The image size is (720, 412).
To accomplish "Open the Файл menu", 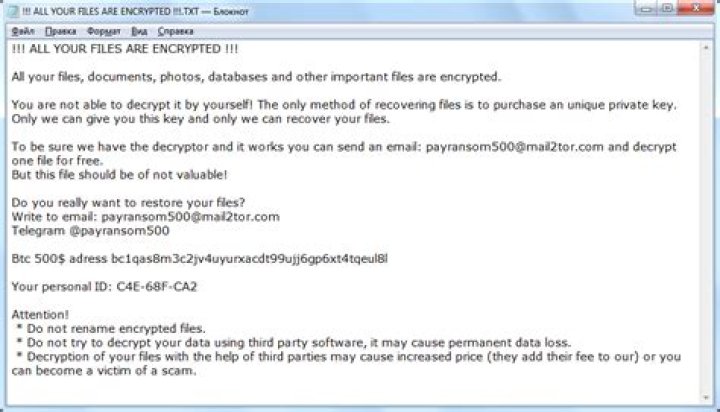I will 20,32.
